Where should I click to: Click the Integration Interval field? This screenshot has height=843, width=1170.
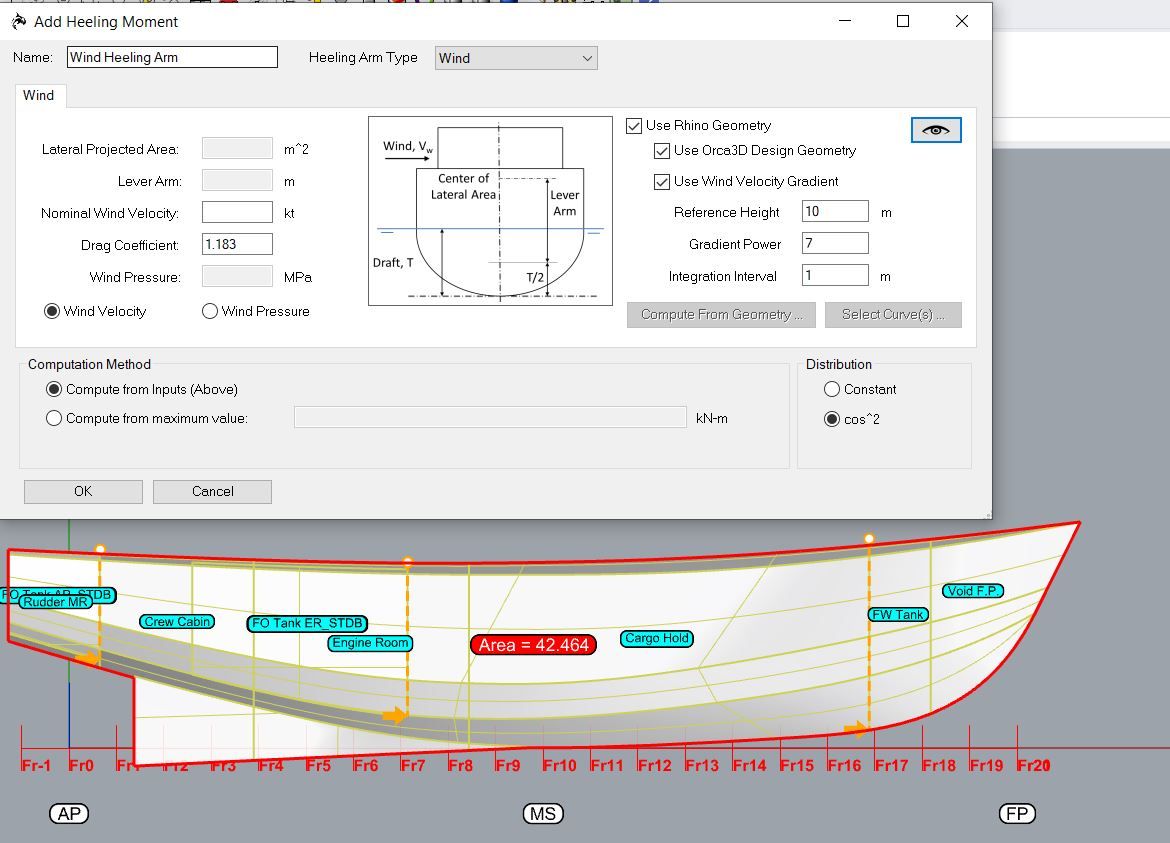click(x=836, y=275)
